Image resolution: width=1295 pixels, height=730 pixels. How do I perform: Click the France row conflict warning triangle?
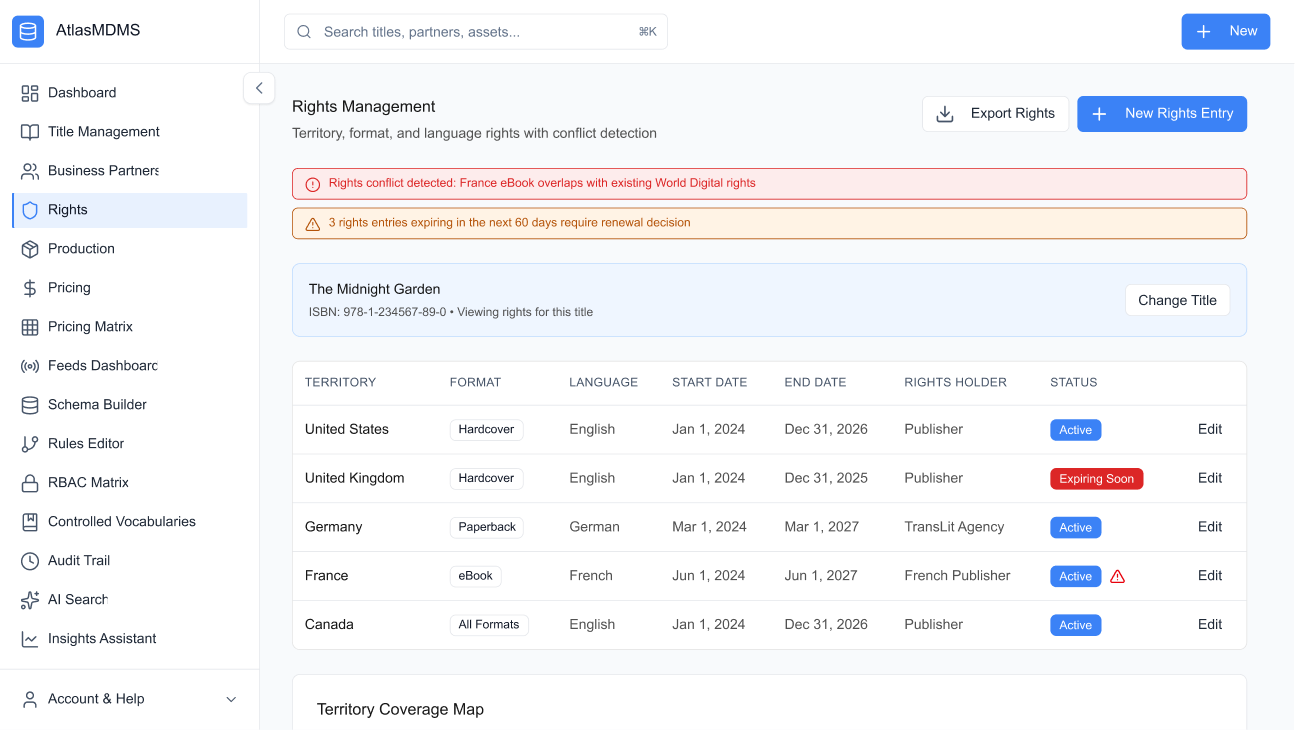[x=1118, y=576]
